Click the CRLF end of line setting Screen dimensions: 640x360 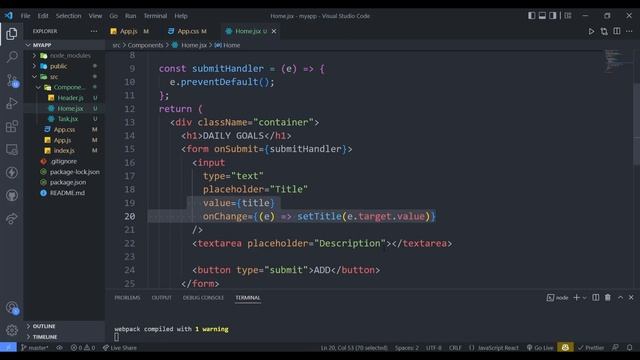(x=455, y=348)
